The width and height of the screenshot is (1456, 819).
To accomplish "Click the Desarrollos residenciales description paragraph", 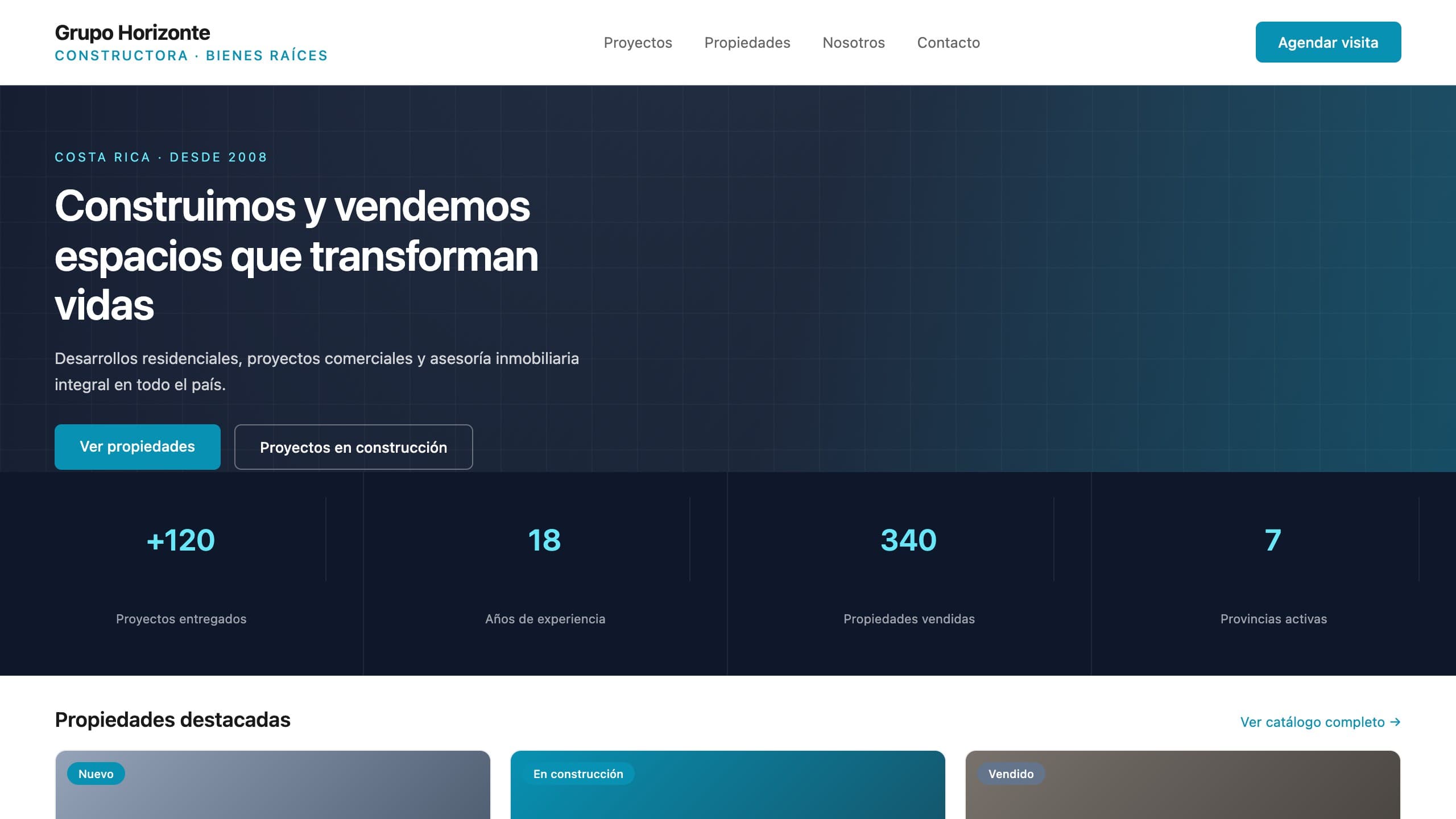I will coord(317,371).
